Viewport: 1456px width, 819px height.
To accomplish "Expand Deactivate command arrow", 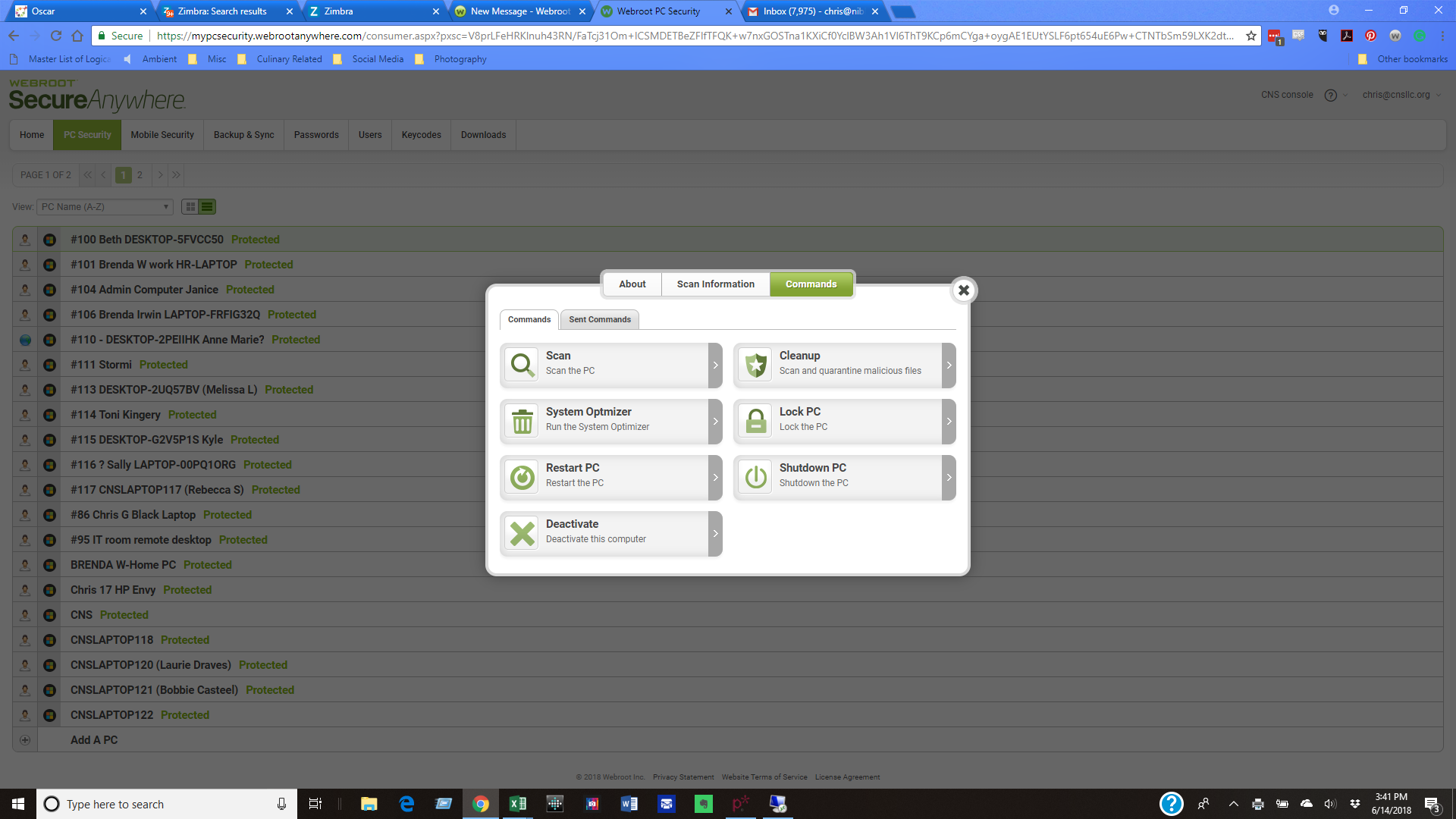I will [x=715, y=534].
